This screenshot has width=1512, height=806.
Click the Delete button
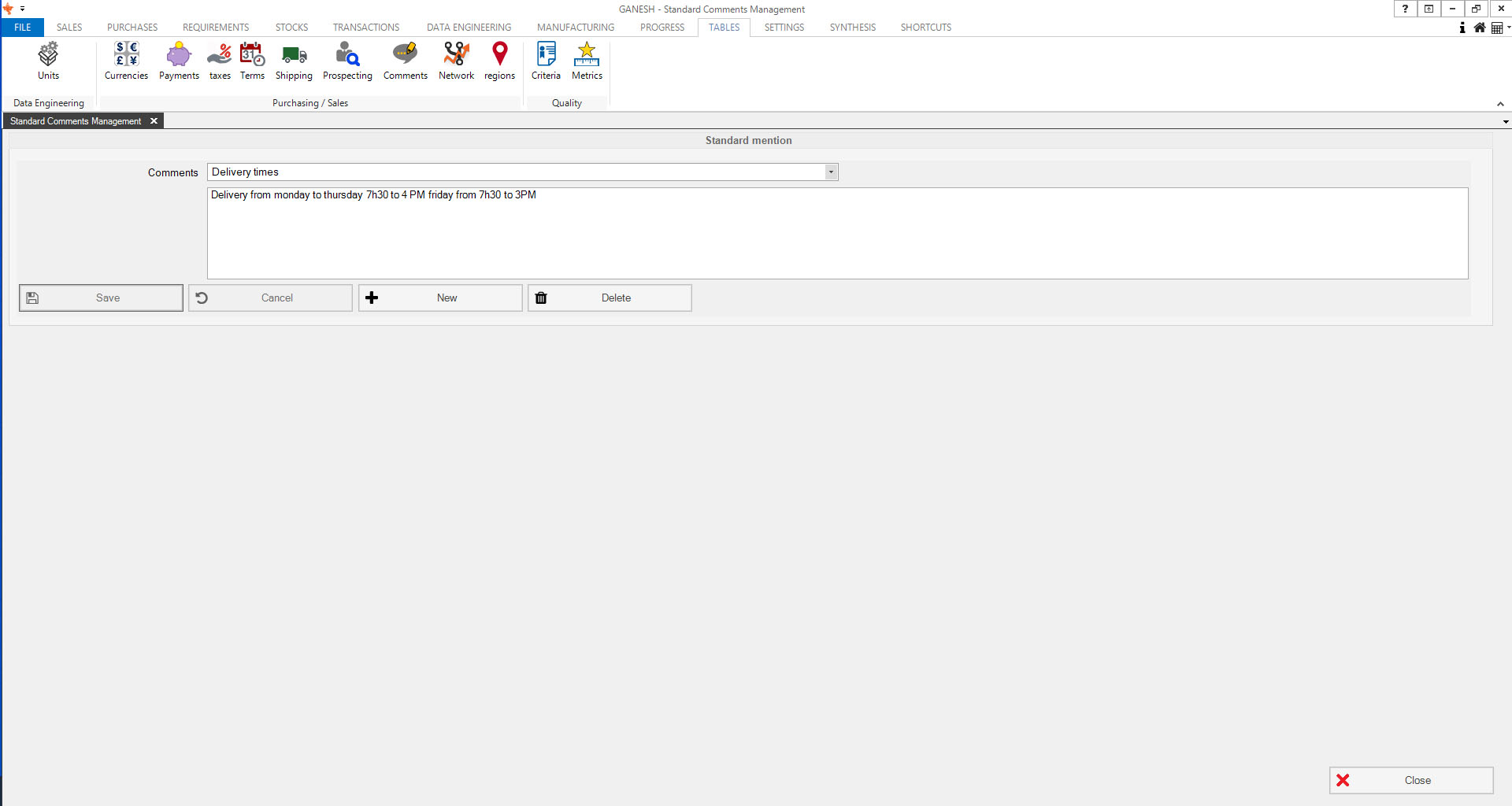tap(610, 298)
